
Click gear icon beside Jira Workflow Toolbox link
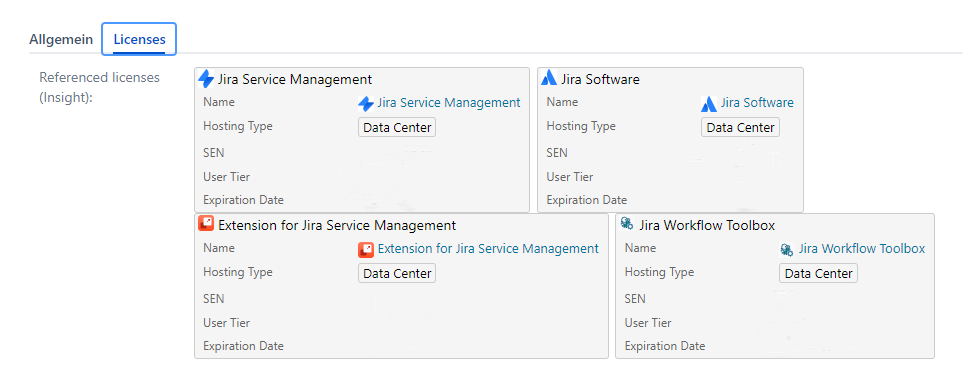click(x=787, y=250)
